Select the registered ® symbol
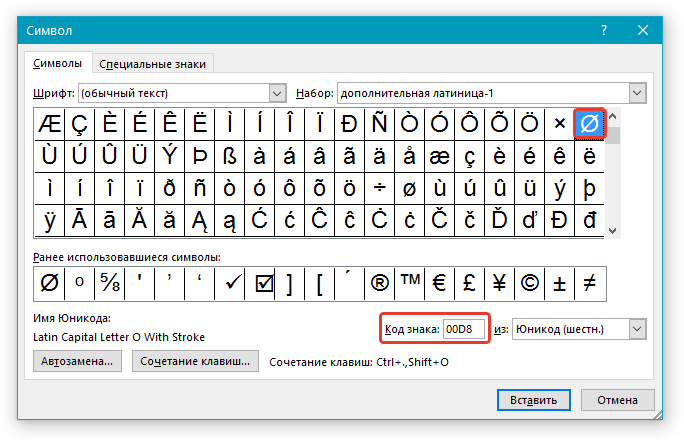 [380, 284]
